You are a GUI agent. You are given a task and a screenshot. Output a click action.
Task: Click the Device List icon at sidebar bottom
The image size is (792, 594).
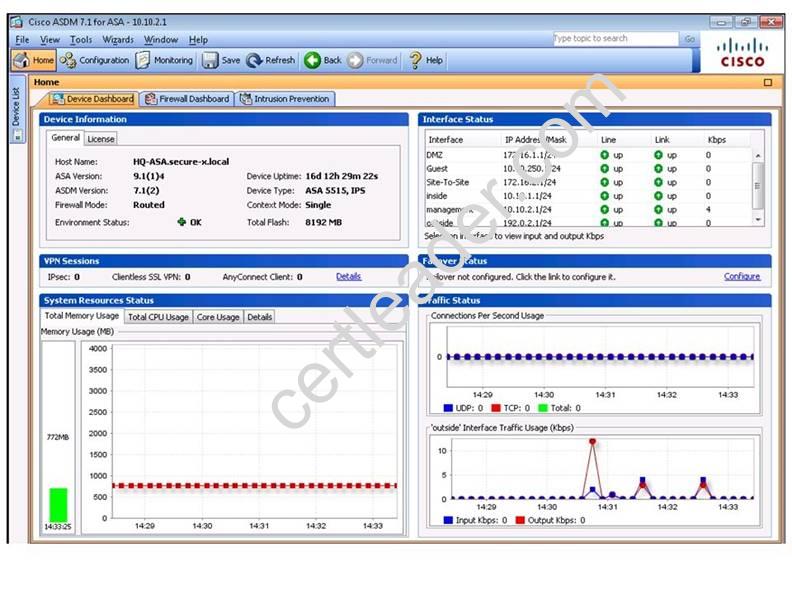[x=18, y=135]
